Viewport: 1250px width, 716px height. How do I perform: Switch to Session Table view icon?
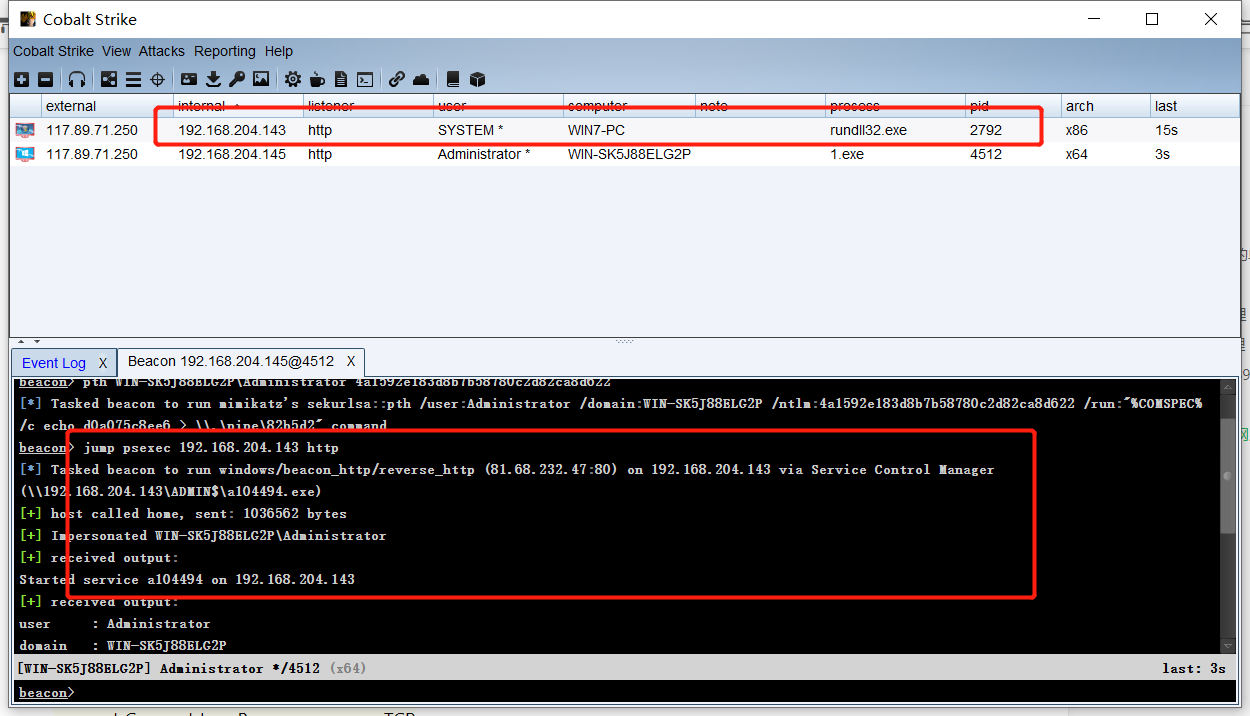pyautogui.click(x=133, y=79)
